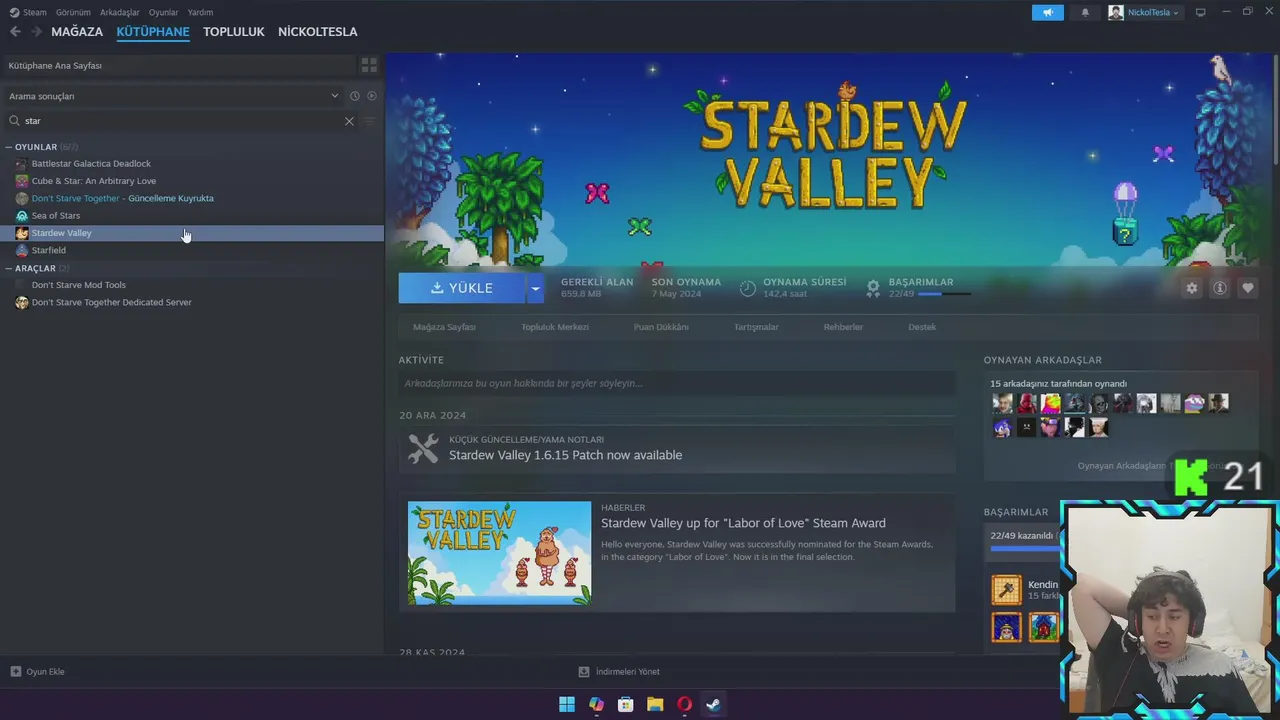
Task: Click Don't Starve Together Dedicated Server icon
Action: point(22,302)
